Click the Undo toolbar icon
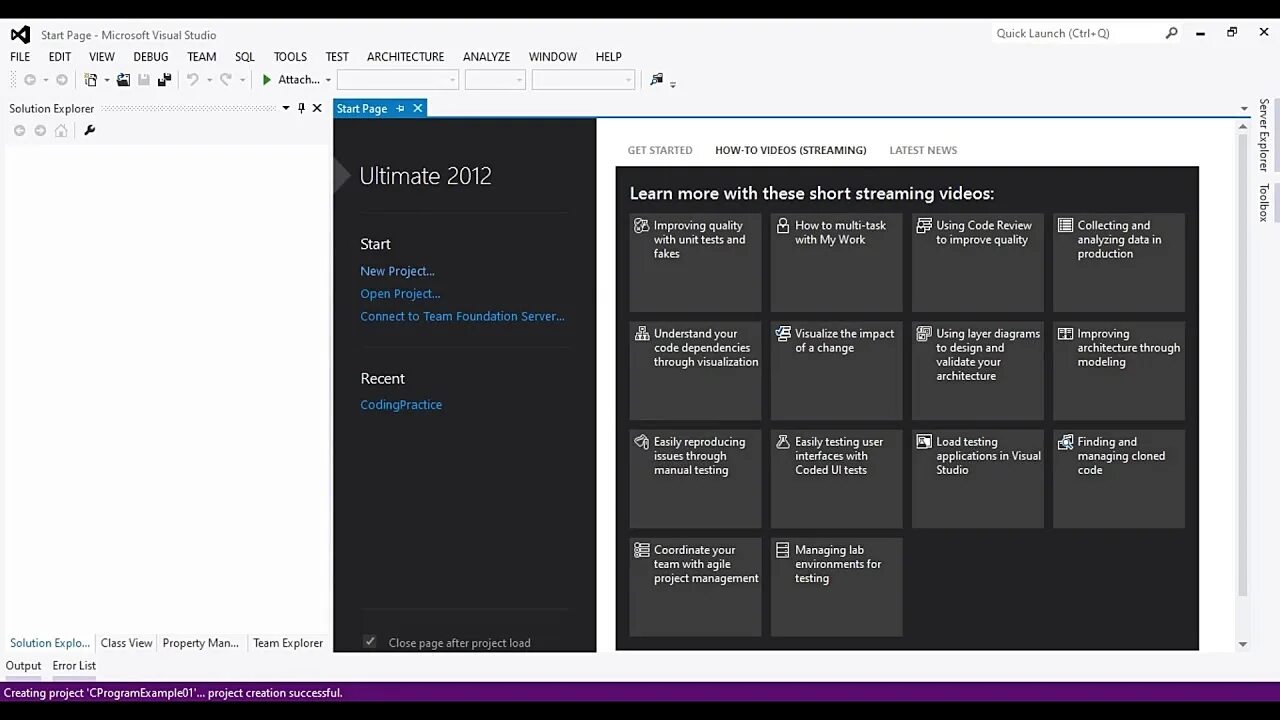1280x720 pixels. 193,80
